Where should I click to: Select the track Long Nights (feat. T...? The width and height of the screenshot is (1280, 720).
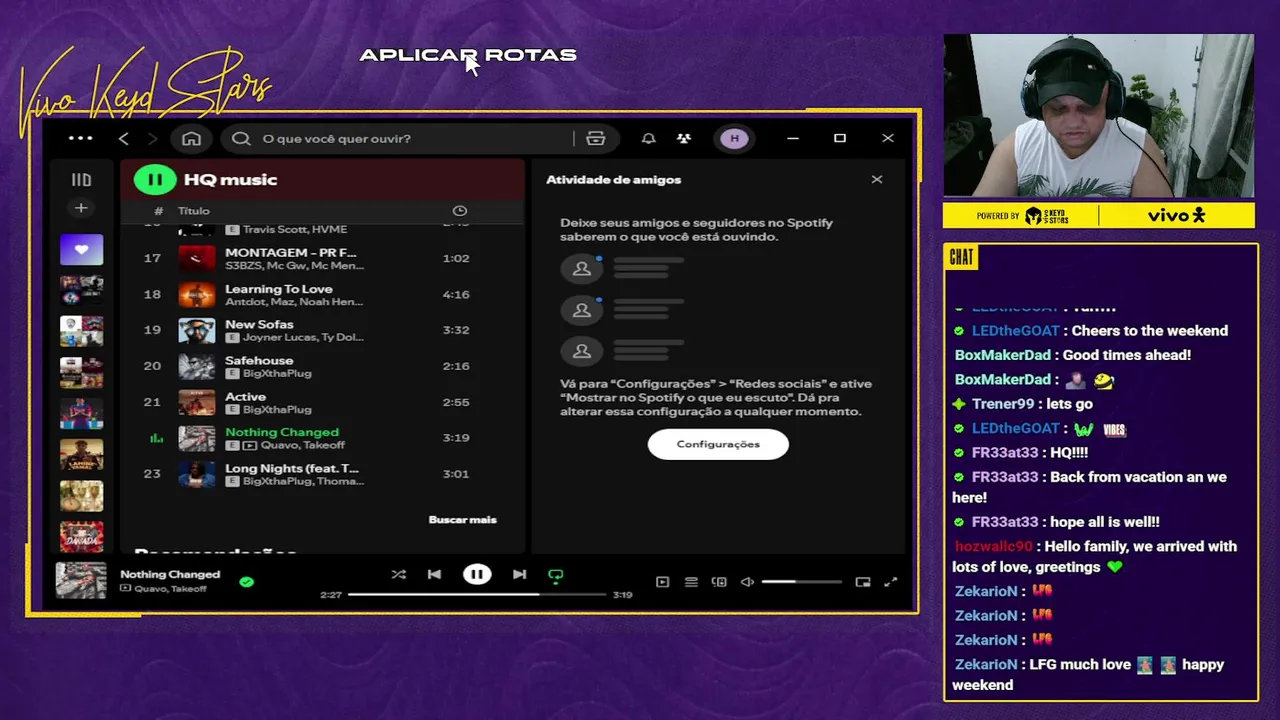tap(321, 474)
